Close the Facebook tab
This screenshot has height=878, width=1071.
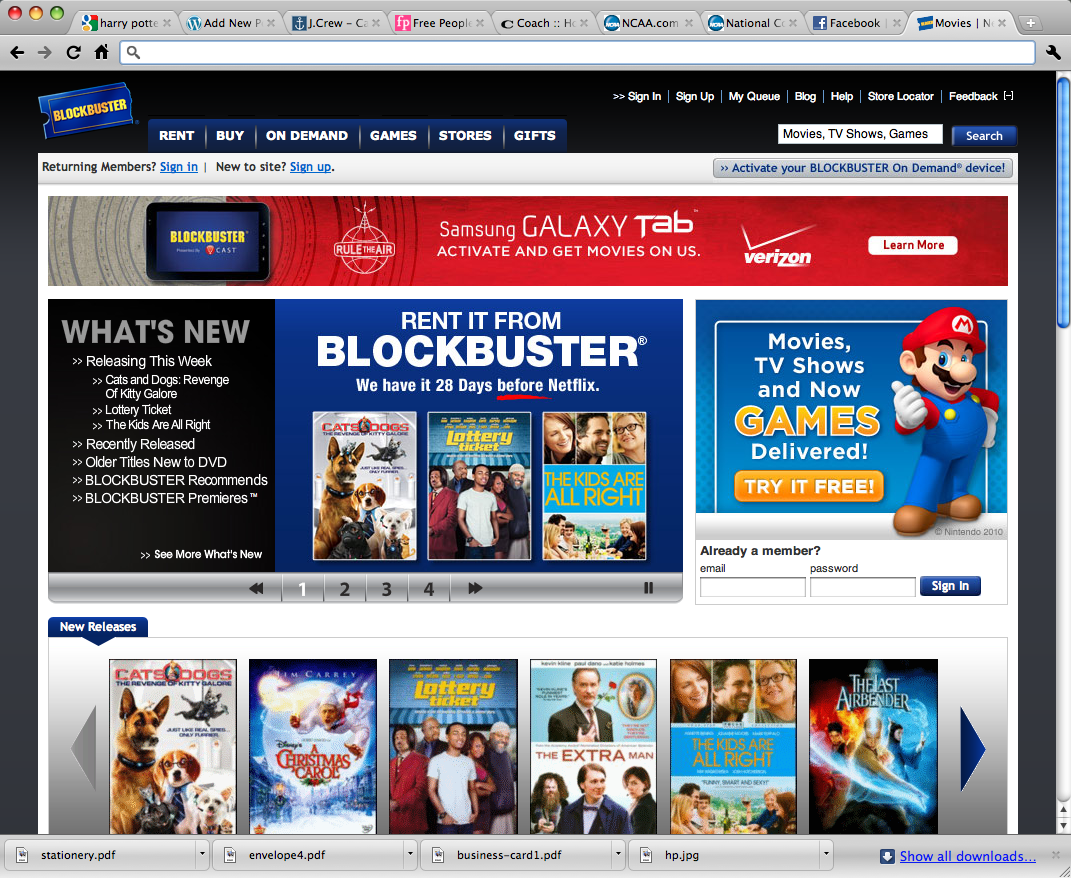[x=896, y=23]
